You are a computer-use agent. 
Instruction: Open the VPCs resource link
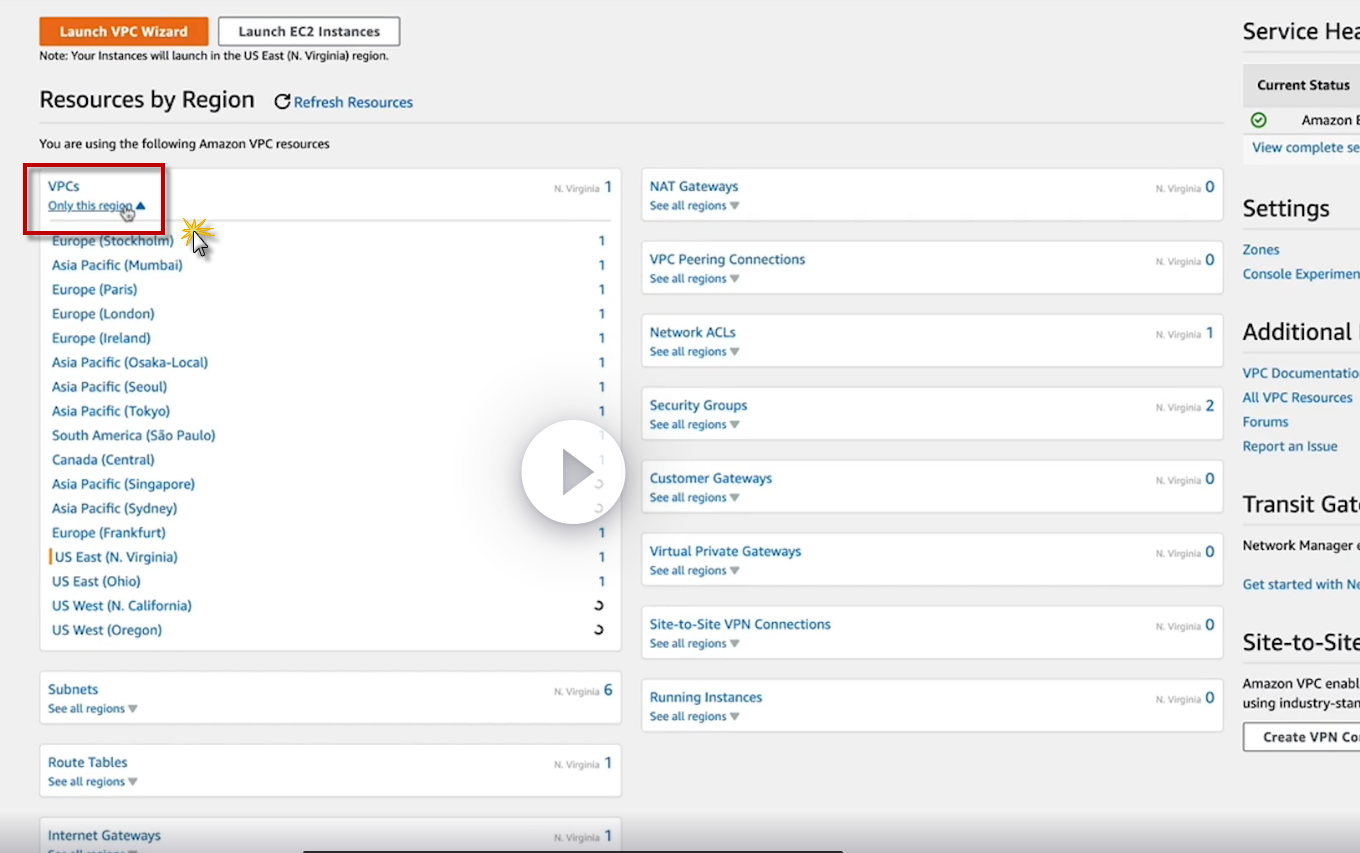point(64,186)
